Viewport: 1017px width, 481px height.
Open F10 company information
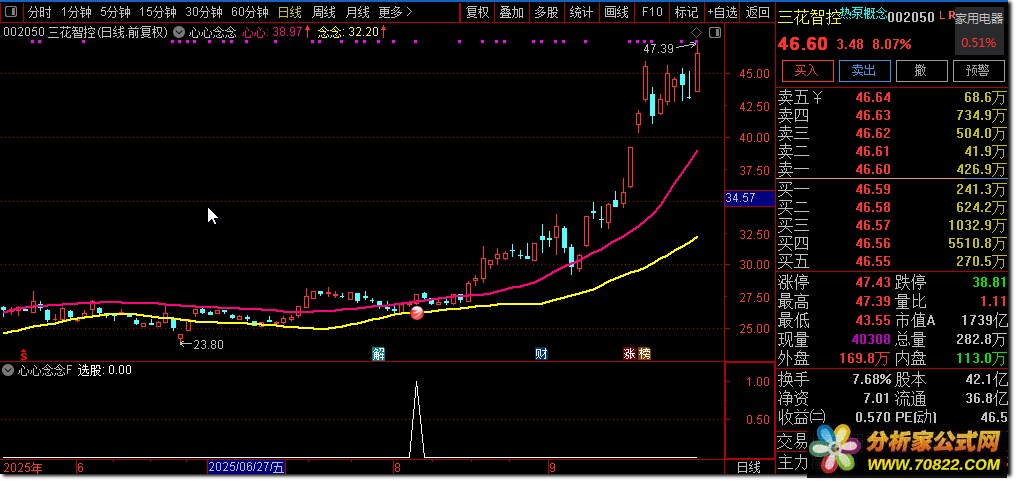651,12
